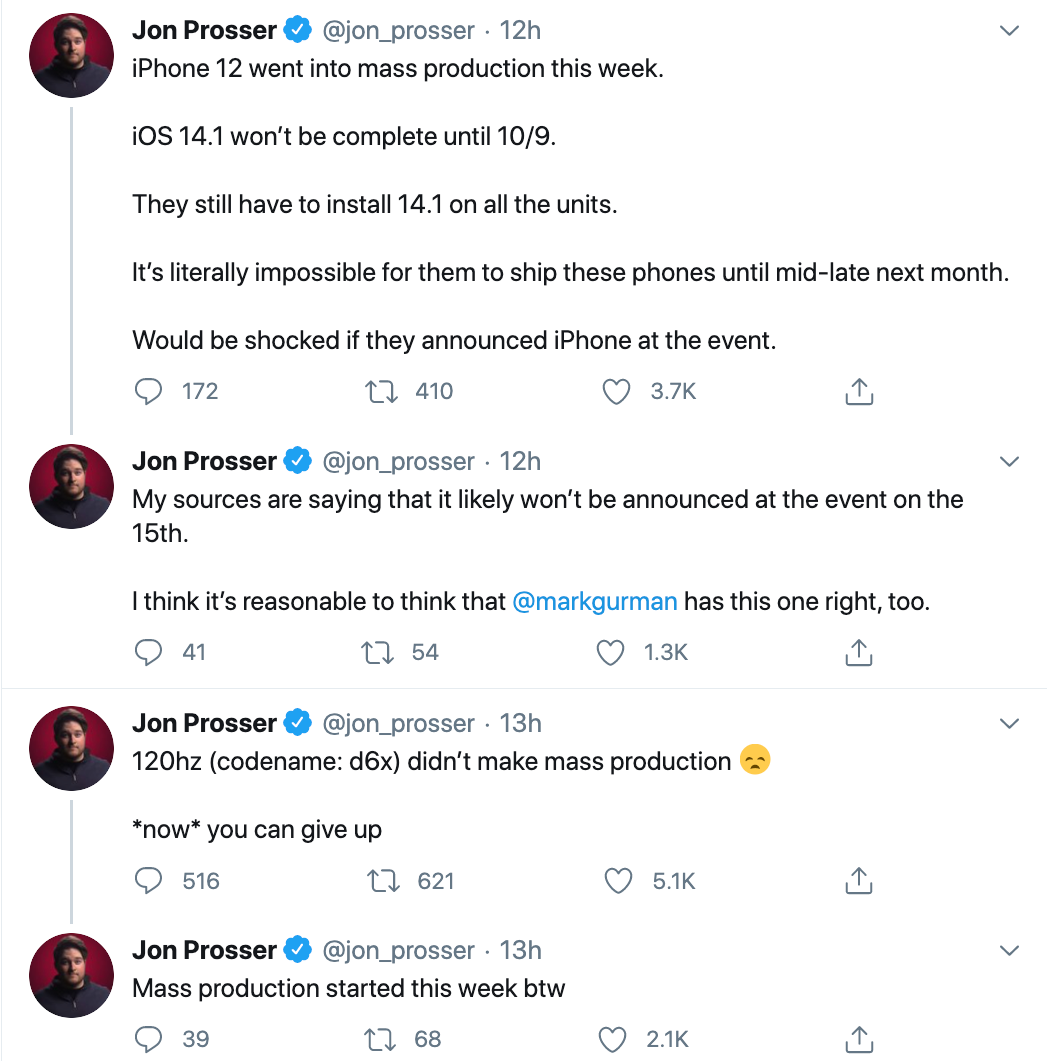Open the @jon_prosser handle on the last tweet
The height and width of the screenshot is (1061, 1047).
pos(397,950)
